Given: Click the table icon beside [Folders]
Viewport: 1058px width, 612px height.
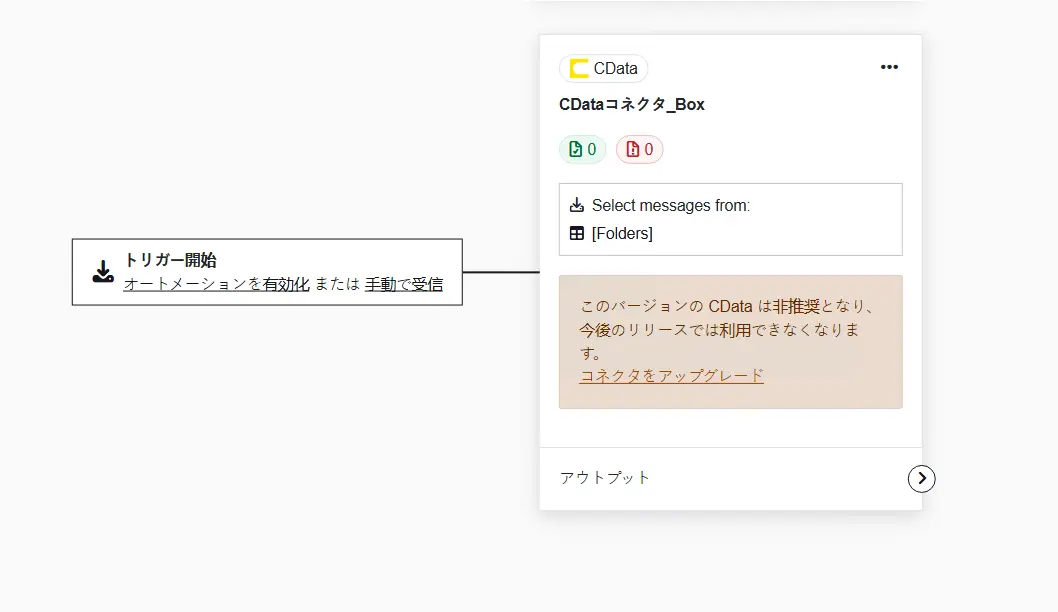Looking at the screenshot, I should pyautogui.click(x=576, y=233).
